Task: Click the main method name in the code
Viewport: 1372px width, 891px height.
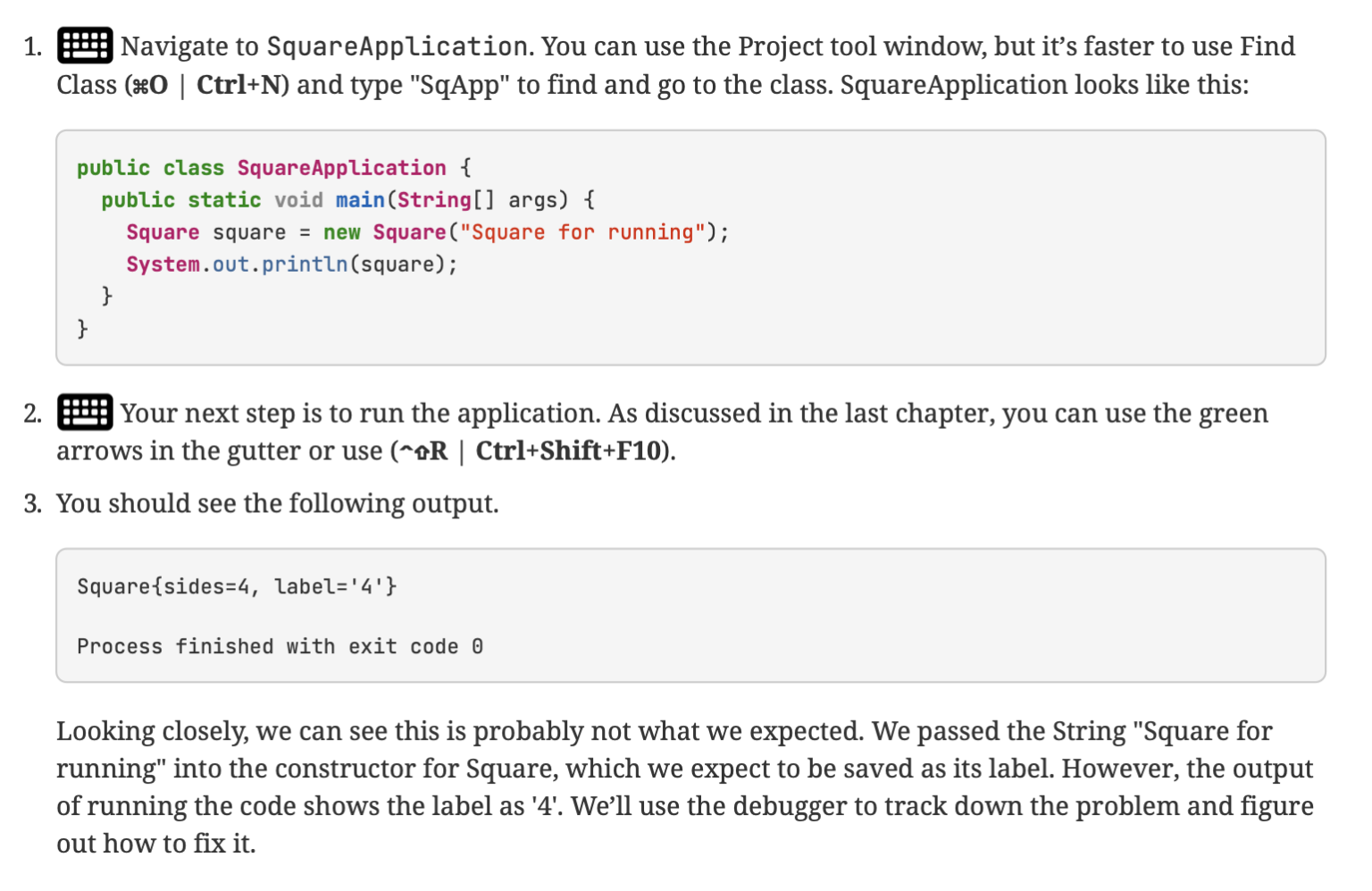Action: [x=360, y=200]
